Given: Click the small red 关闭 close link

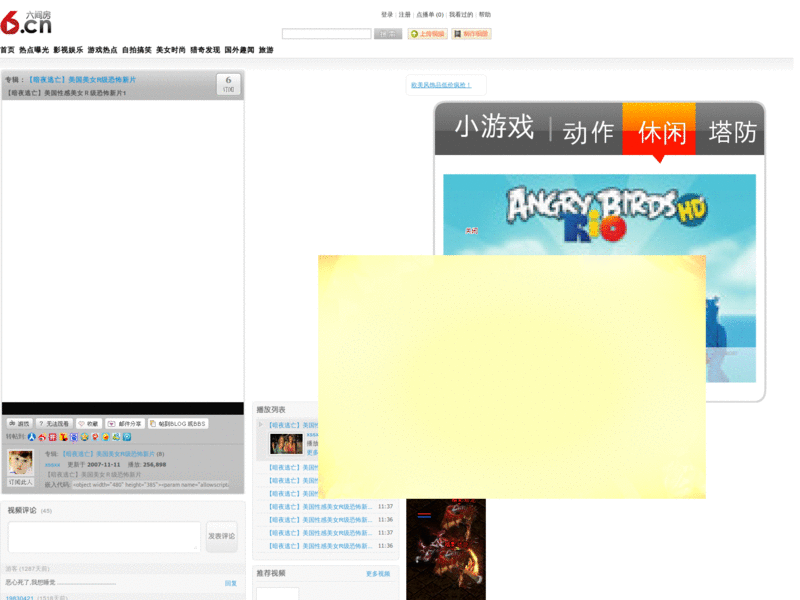Looking at the screenshot, I should [x=471, y=231].
